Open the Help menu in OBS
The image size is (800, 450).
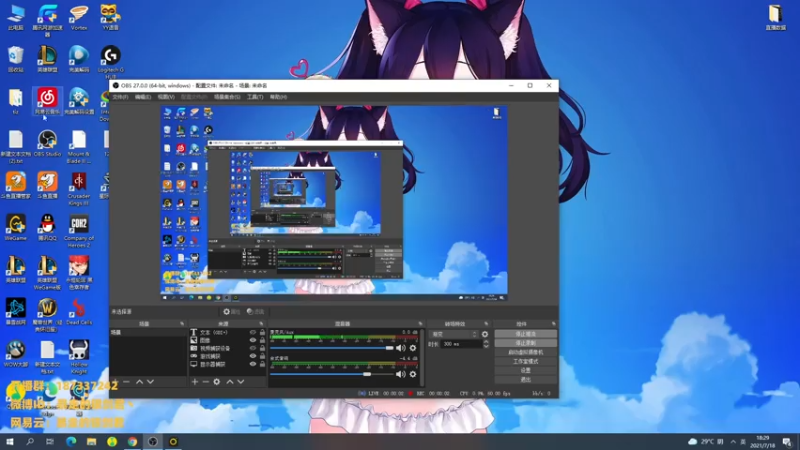tap(278, 97)
